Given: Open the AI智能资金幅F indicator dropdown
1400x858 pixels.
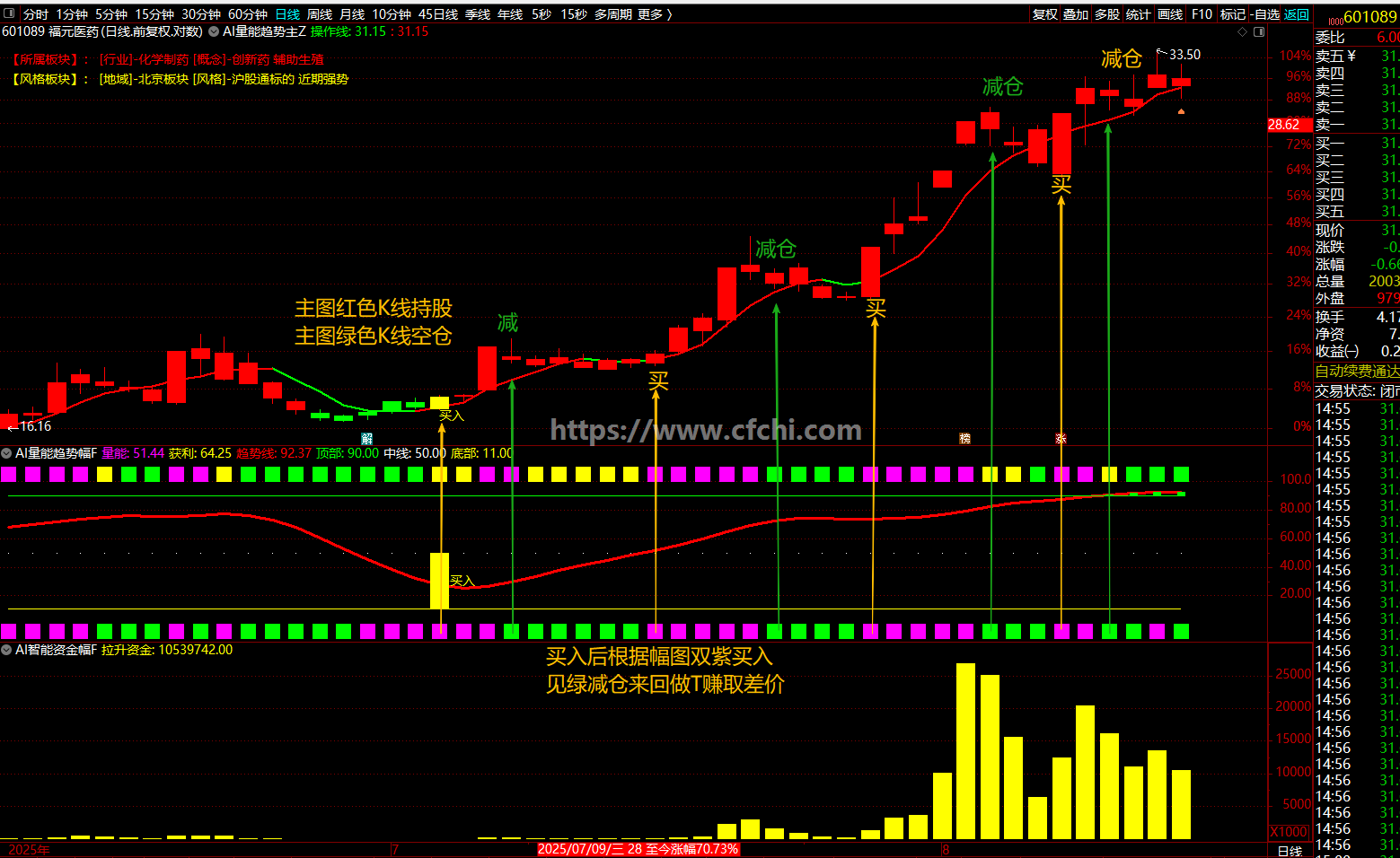Looking at the screenshot, I should (x=6, y=650).
